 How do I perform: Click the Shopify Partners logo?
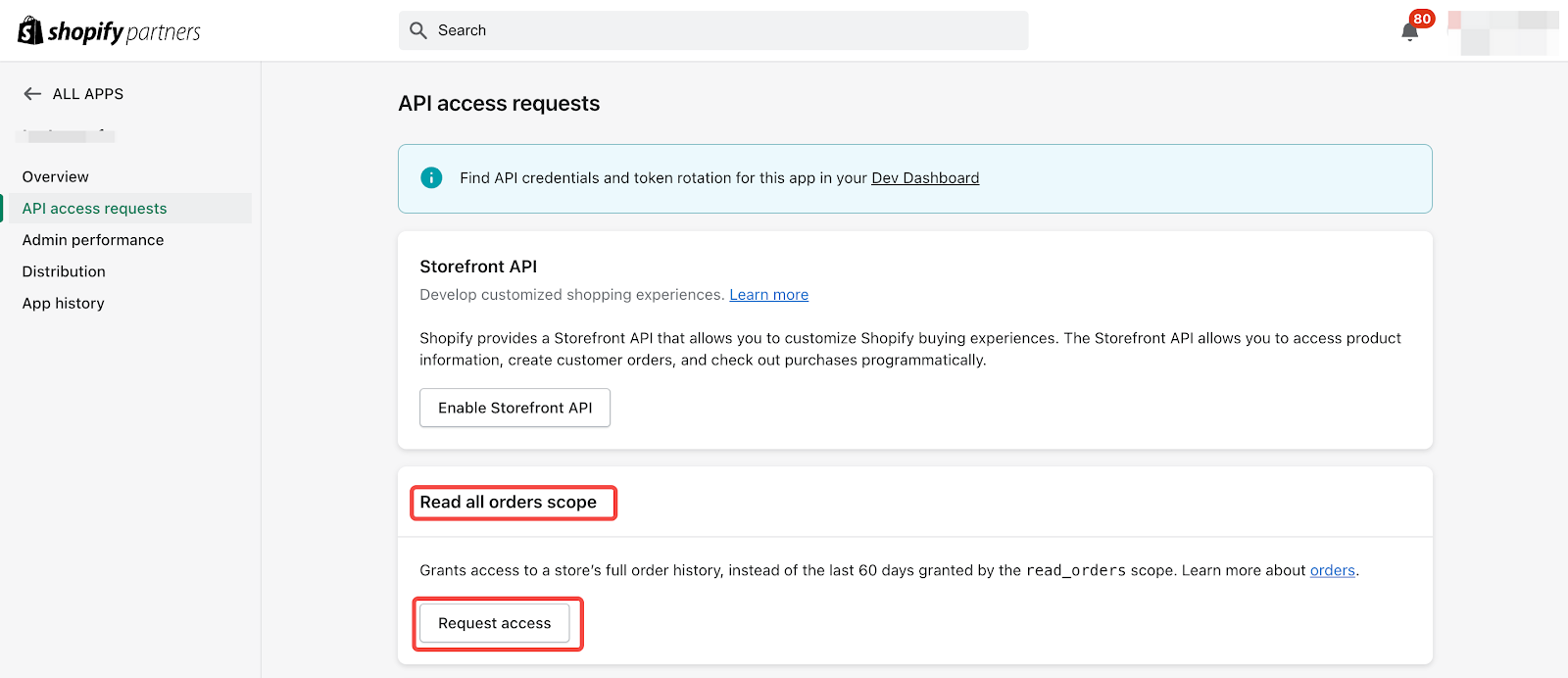click(109, 31)
